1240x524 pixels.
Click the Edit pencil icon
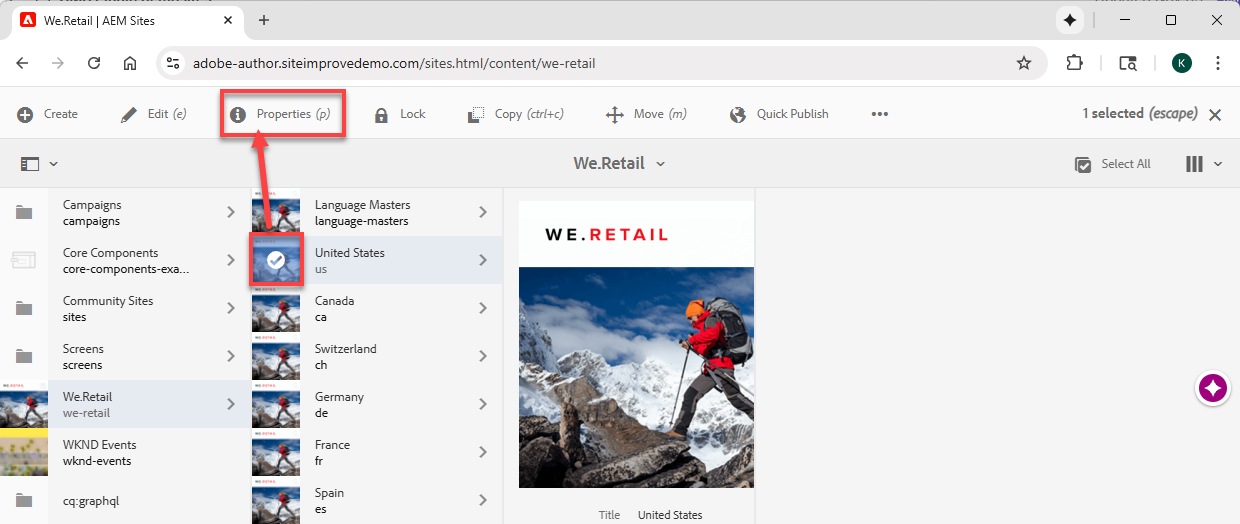click(x=129, y=115)
